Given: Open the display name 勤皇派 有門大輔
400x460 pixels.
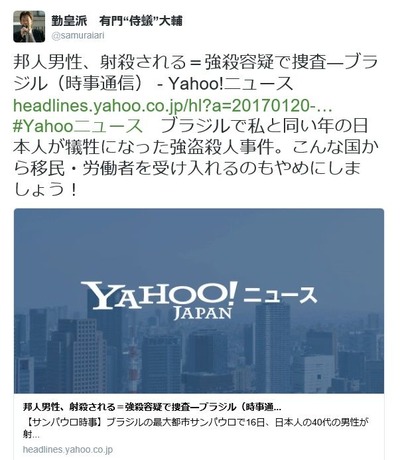Looking at the screenshot, I should pyautogui.click(x=117, y=21).
